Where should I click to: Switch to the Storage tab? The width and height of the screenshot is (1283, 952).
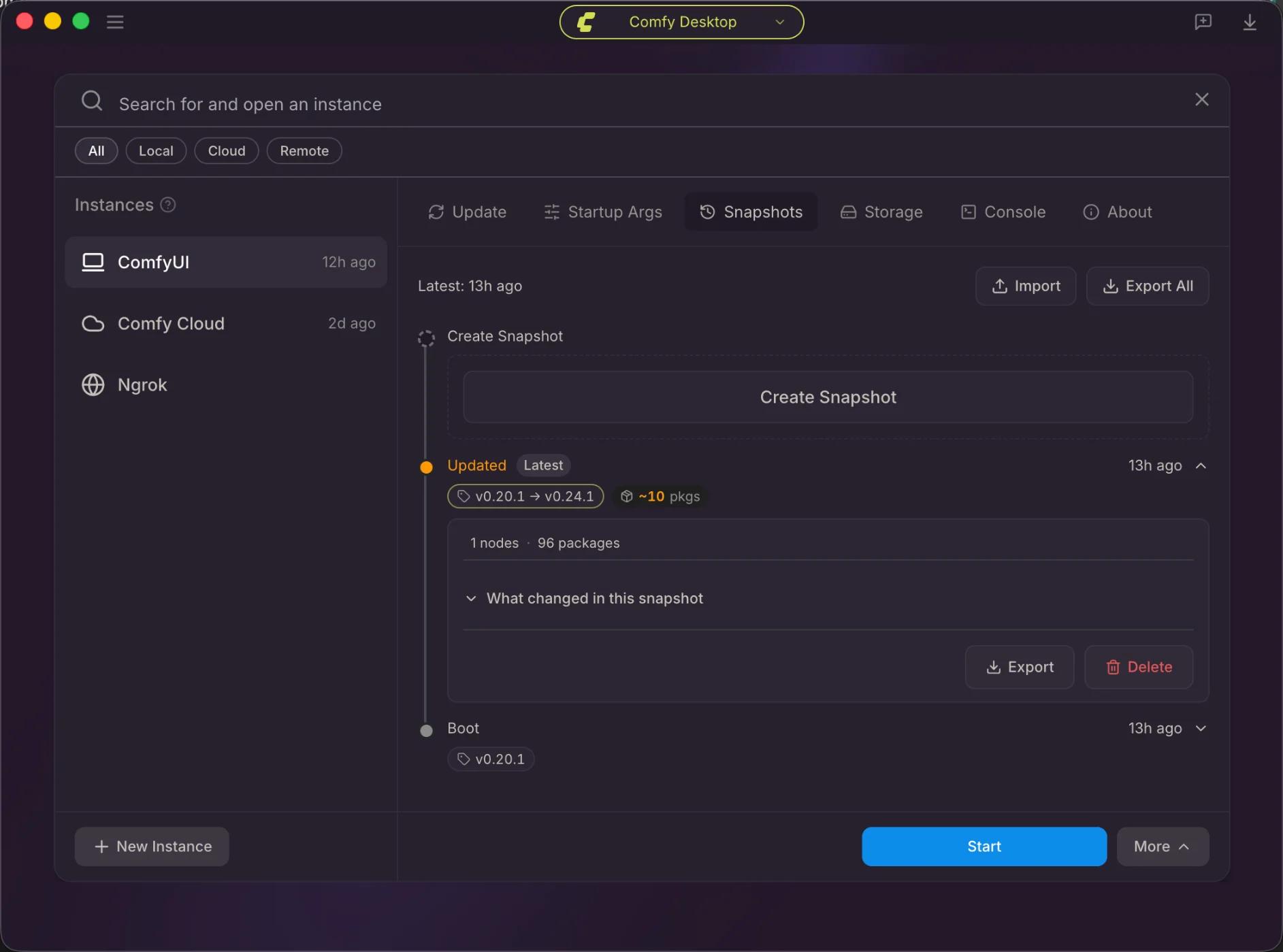click(881, 212)
